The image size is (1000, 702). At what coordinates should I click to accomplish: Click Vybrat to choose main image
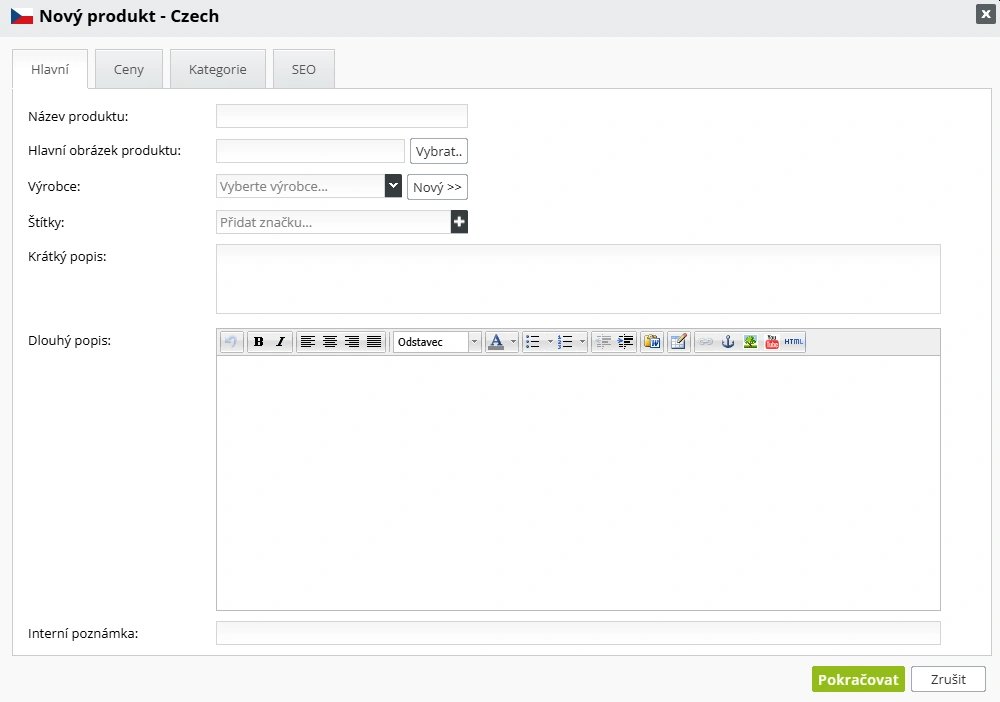[x=439, y=151]
